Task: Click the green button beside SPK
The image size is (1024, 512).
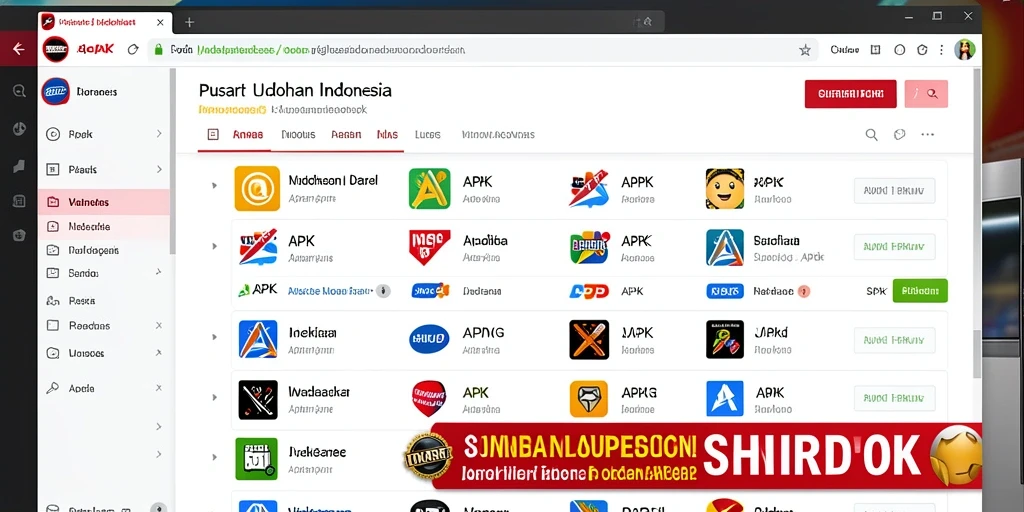Action: (x=920, y=291)
